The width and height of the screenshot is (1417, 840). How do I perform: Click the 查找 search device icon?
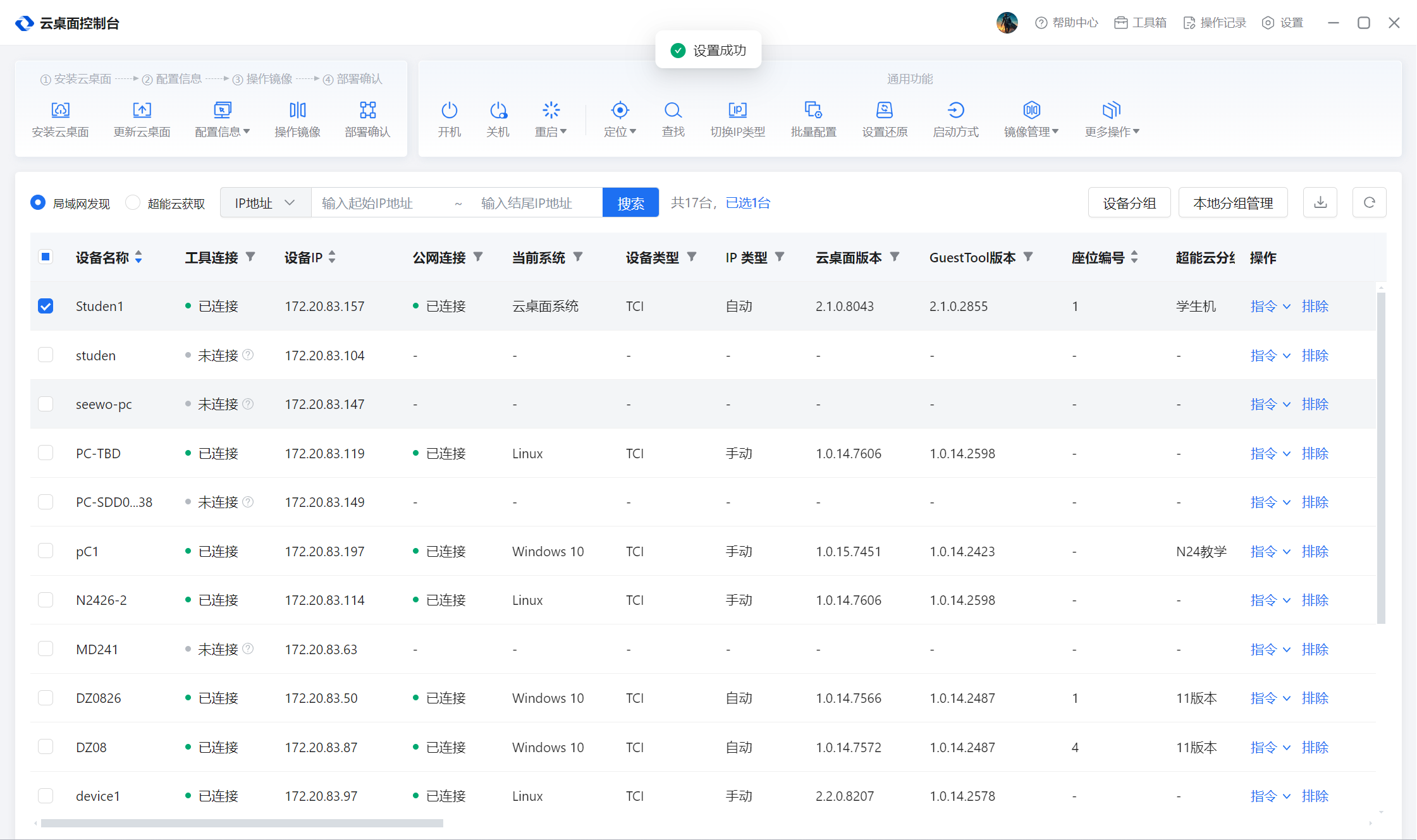coord(673,111)
